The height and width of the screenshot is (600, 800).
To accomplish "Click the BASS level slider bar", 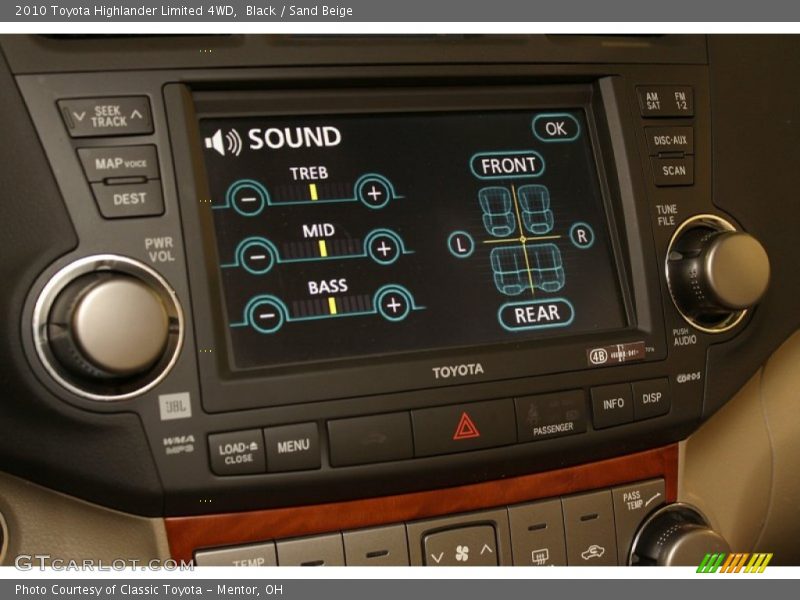I will point(329,305).
